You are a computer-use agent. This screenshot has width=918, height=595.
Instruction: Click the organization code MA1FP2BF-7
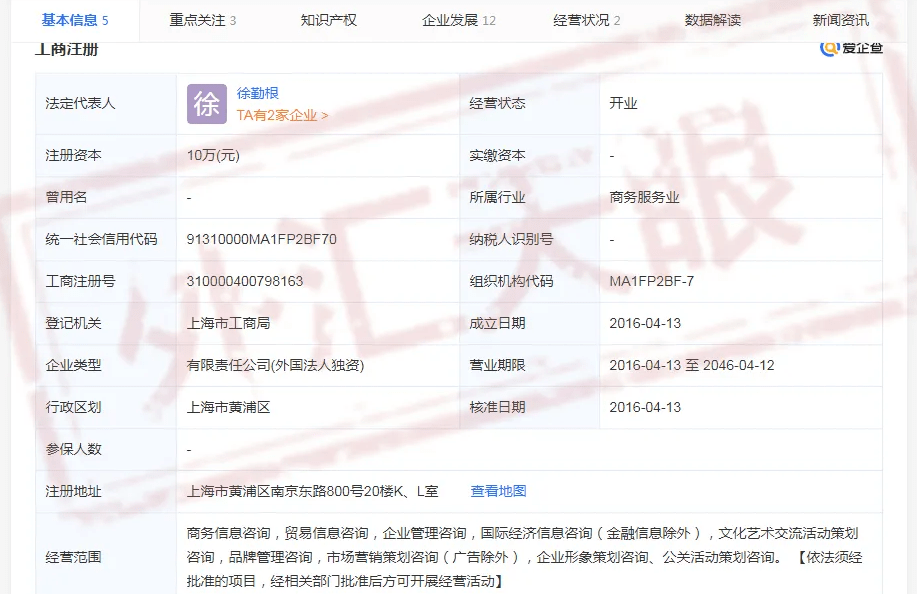coord(651,281)
